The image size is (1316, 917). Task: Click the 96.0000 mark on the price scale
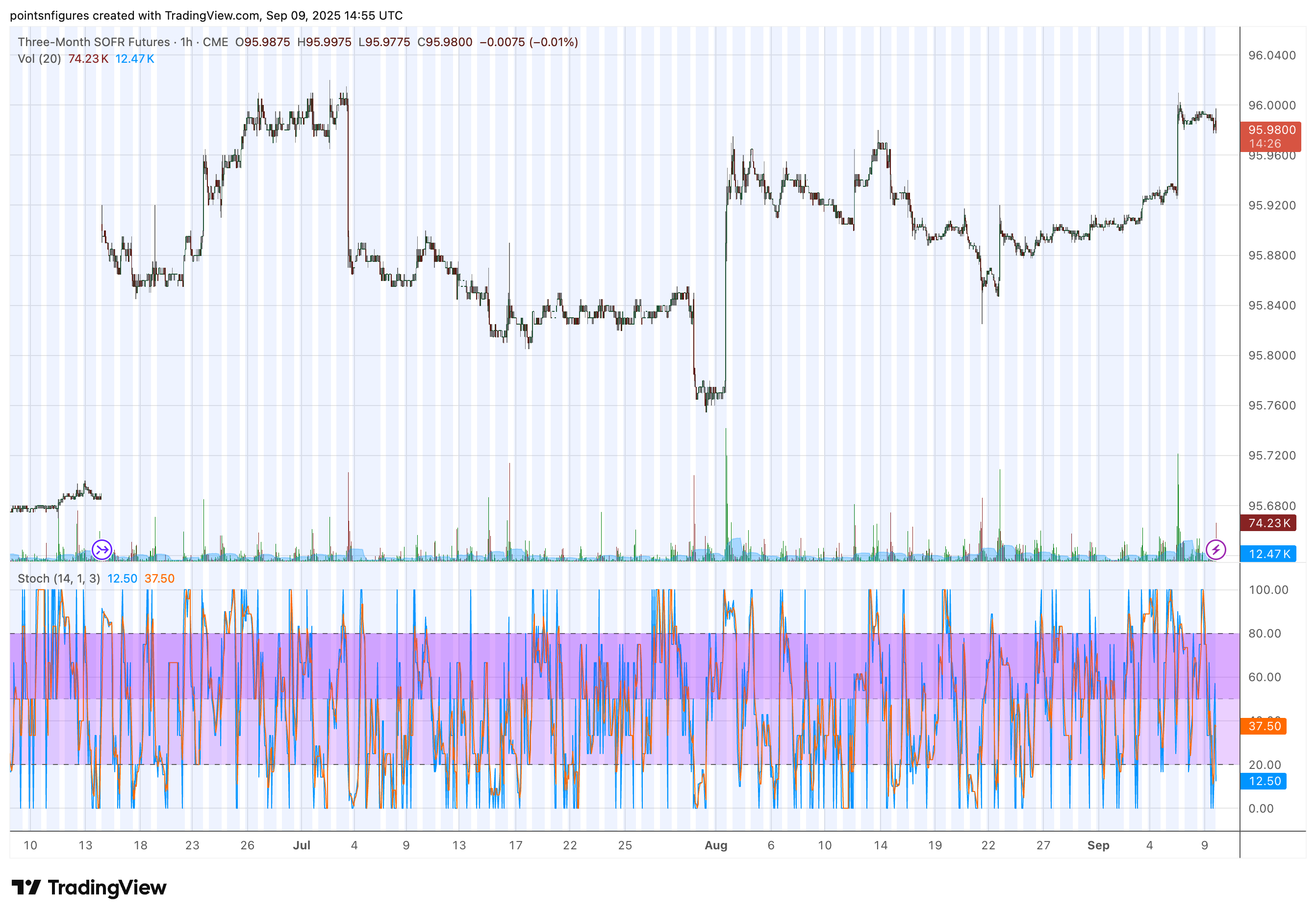(x=1271, y=105)
